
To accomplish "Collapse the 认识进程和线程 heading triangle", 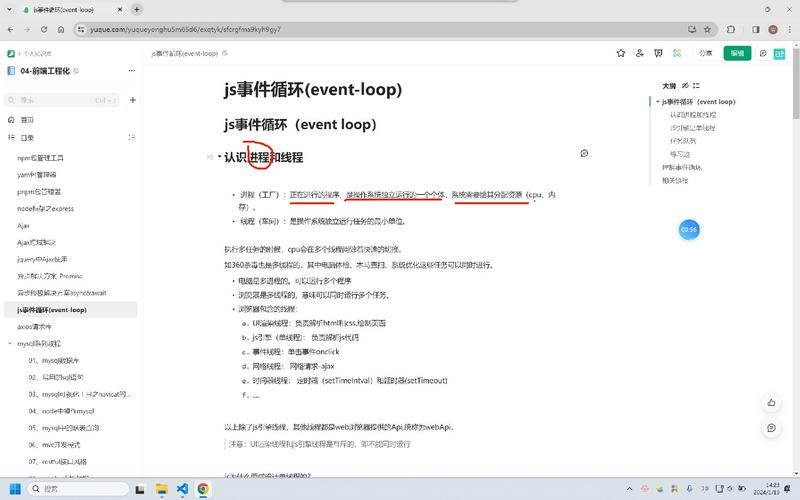I will pos(219,157).
